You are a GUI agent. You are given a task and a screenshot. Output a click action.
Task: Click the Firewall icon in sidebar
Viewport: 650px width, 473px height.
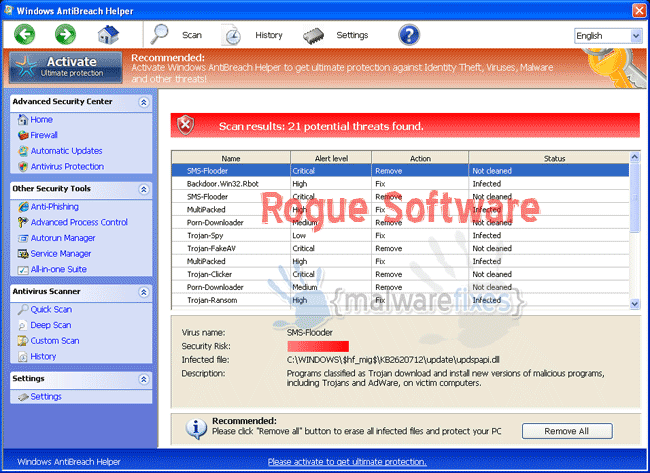pos(23,135)
